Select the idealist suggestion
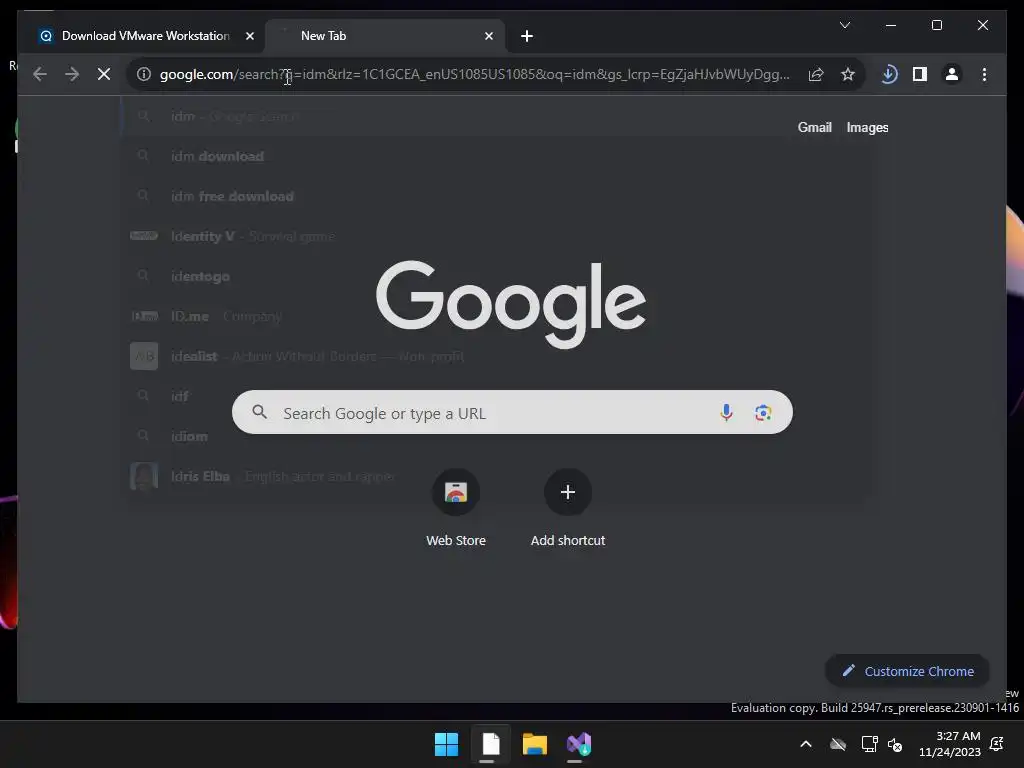 pyautogui.click(x=496, y=356)
